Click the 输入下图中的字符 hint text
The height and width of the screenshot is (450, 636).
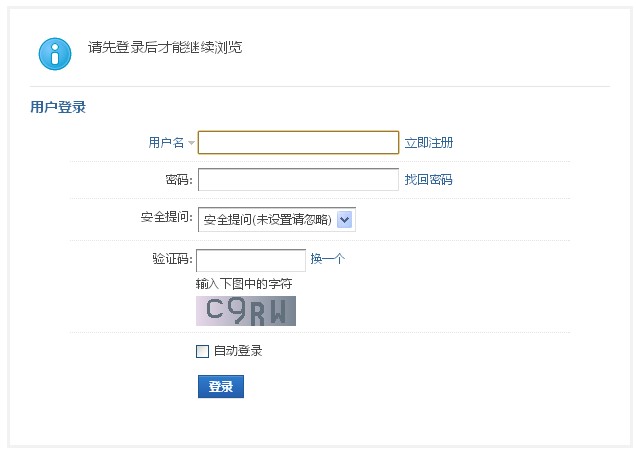tap(244, 284)
